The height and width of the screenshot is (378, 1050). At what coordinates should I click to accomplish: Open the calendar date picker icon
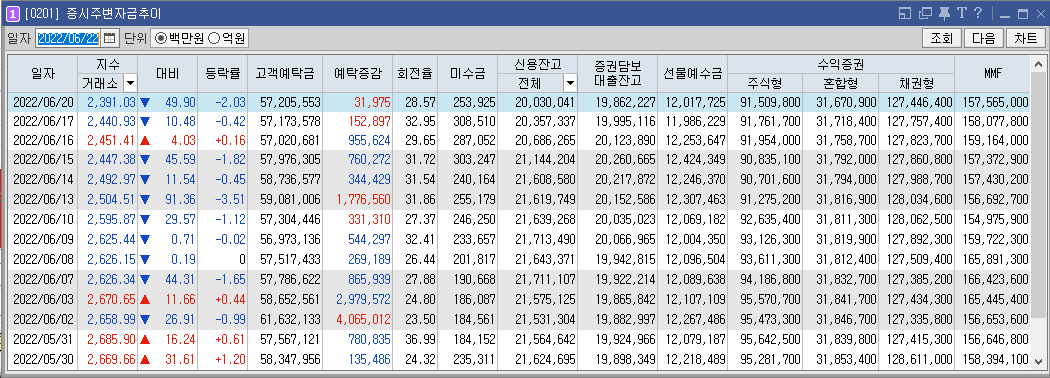pyautogui.click(x=110, y=38)
